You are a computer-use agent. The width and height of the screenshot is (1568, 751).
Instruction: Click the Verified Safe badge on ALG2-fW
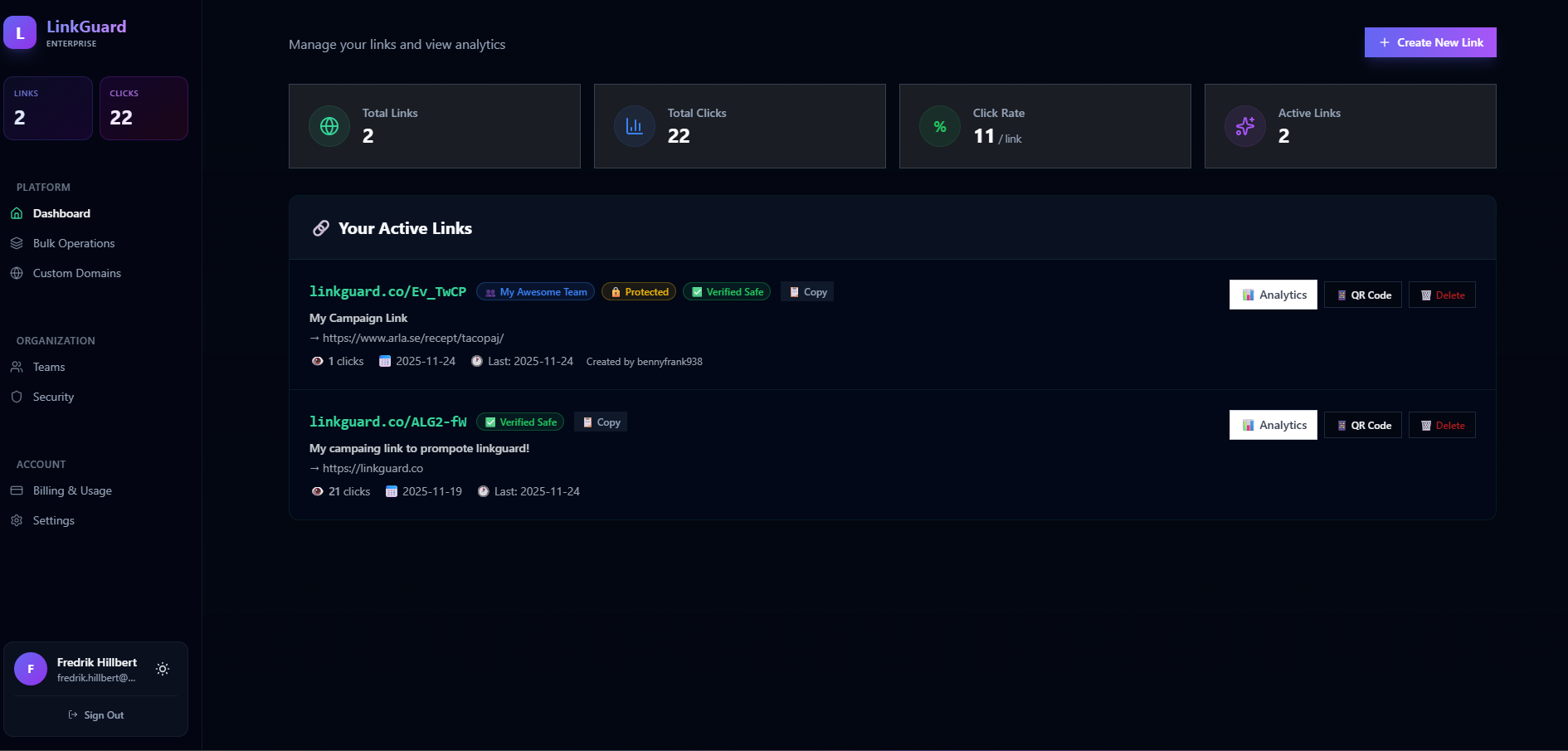point(520,422)
